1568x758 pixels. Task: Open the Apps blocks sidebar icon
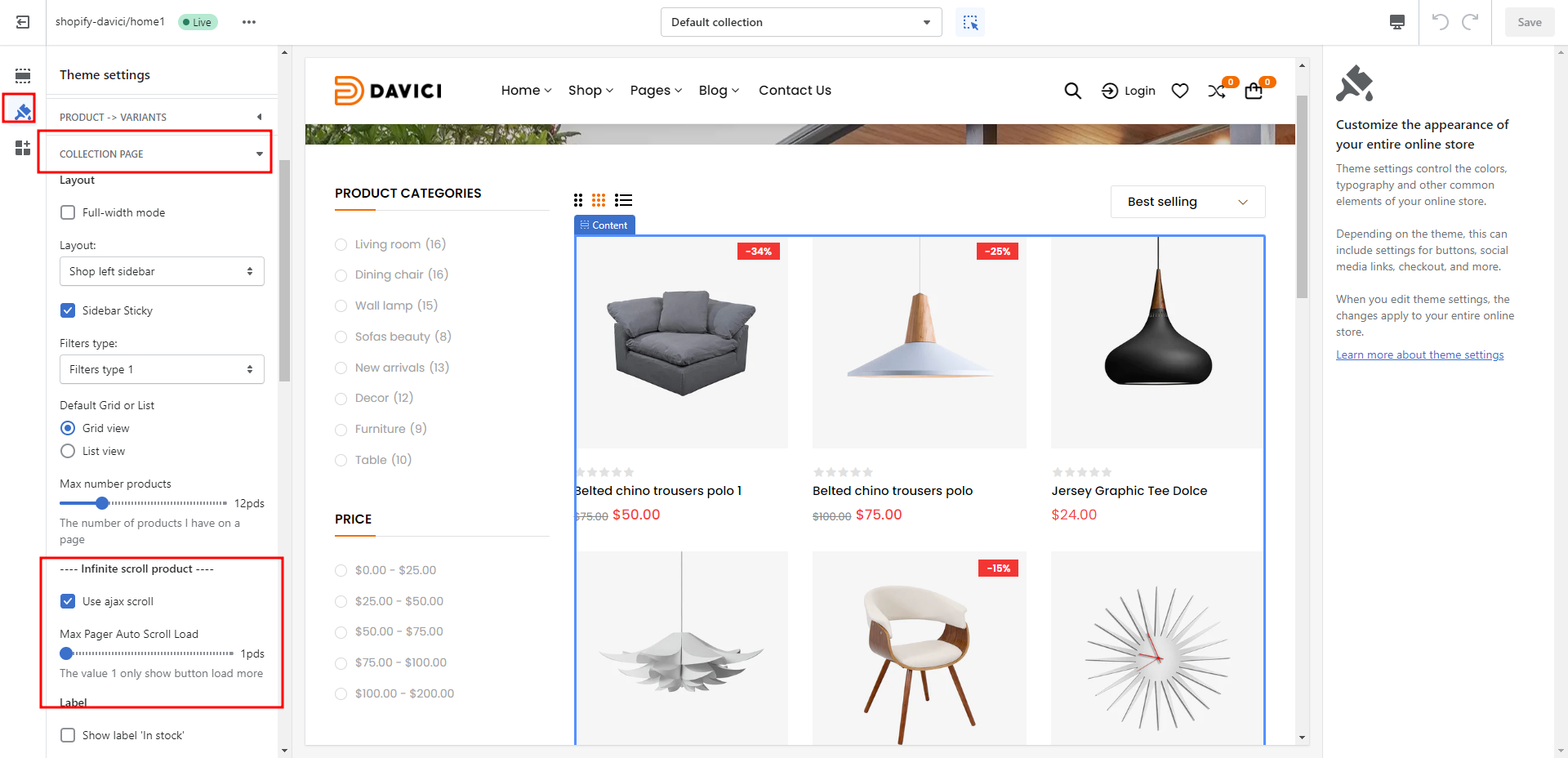point(23,148)
